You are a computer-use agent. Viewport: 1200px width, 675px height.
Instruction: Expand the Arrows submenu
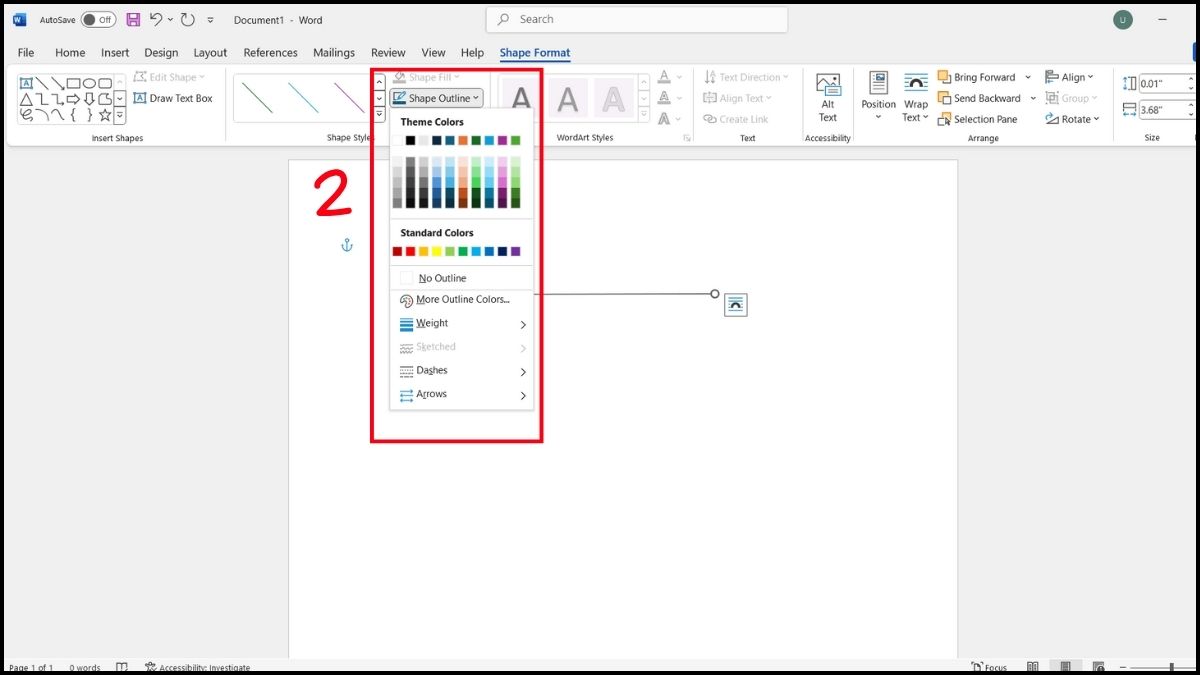pos(461,395)
